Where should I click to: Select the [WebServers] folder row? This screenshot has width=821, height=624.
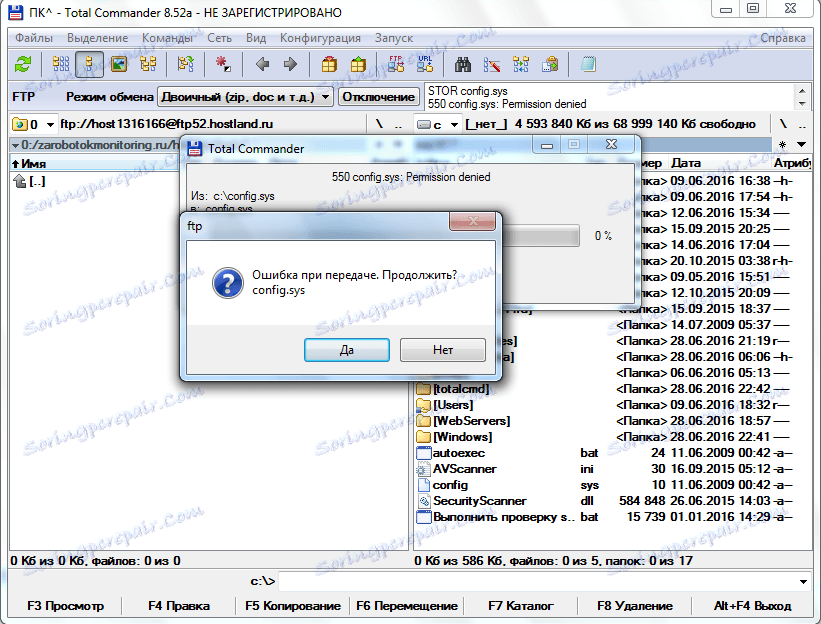coord(613,421)
